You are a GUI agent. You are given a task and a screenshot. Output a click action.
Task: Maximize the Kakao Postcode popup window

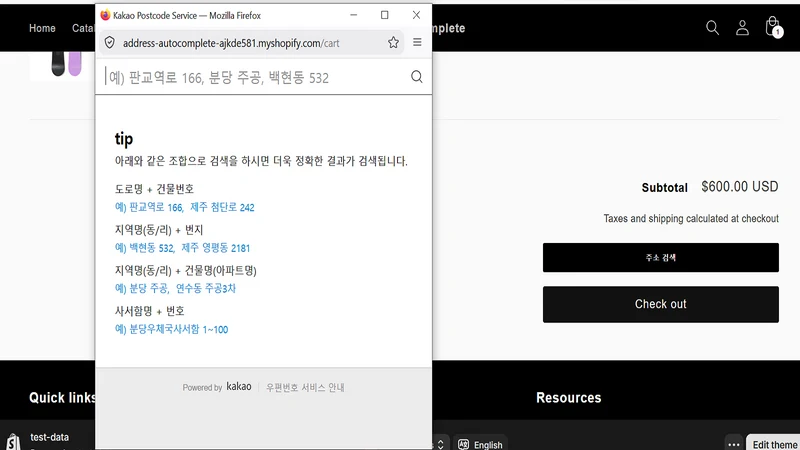[x=385, y=15]
